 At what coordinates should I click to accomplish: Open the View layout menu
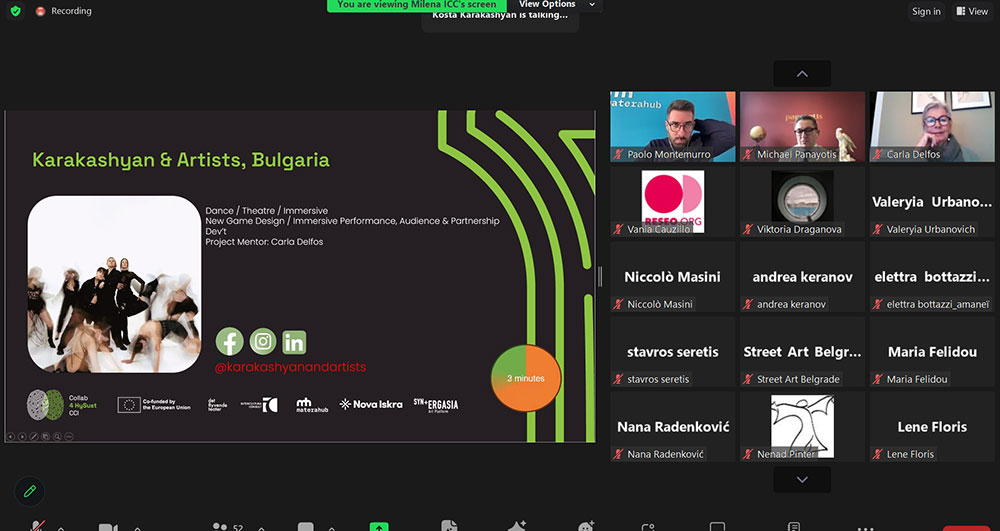point(972,11)
